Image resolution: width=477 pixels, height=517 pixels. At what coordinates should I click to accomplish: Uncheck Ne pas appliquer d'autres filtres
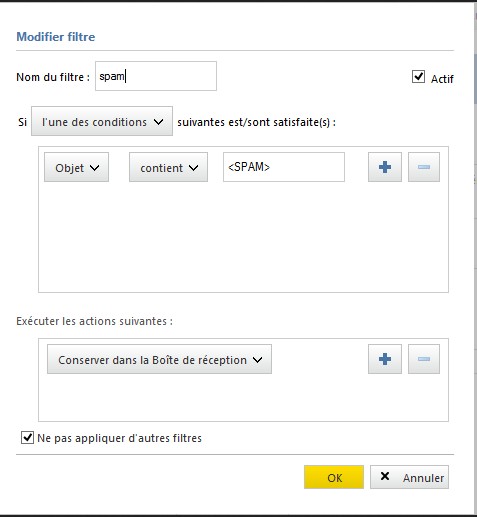click(27, 437)
